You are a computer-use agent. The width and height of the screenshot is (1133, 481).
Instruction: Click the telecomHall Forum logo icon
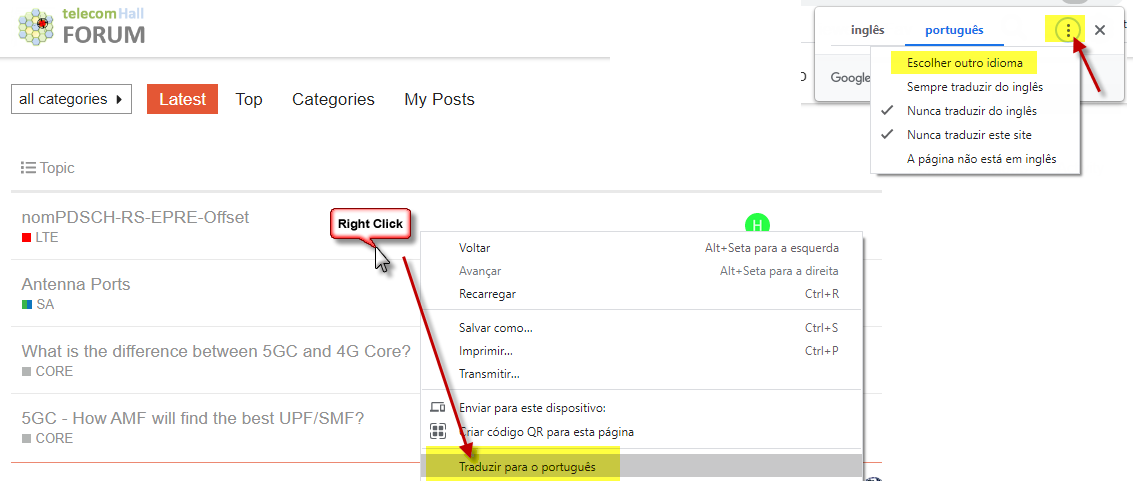pos(36,26)
